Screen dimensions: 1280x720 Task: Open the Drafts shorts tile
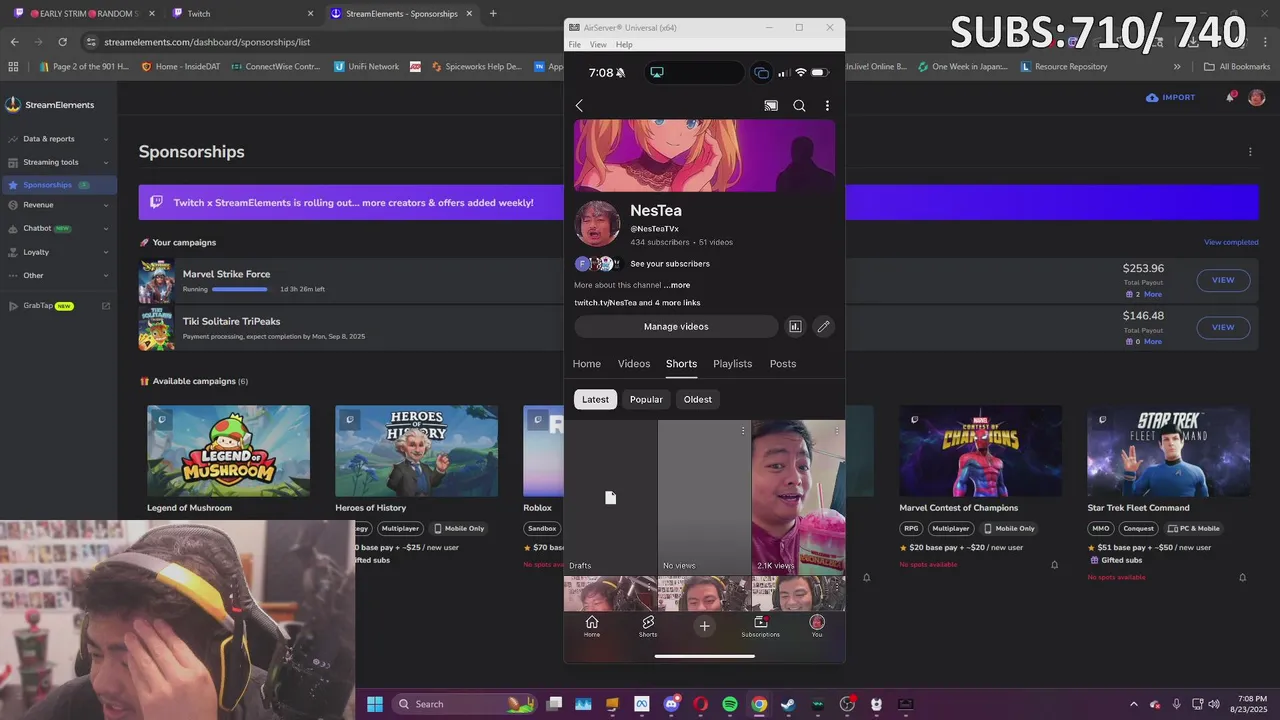[x=610, y=497]
